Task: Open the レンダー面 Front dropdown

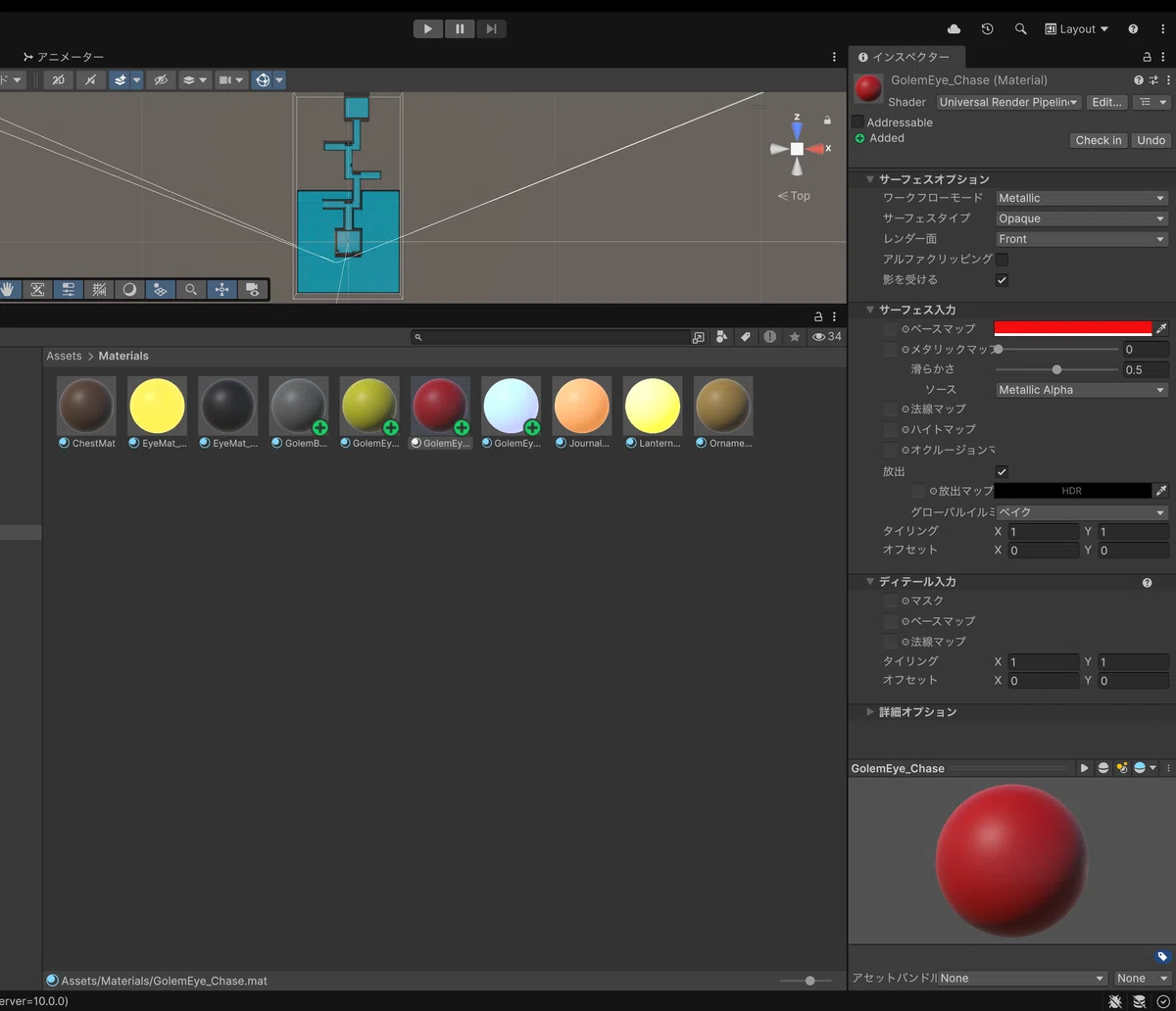Action: (x=1082, y=239)
